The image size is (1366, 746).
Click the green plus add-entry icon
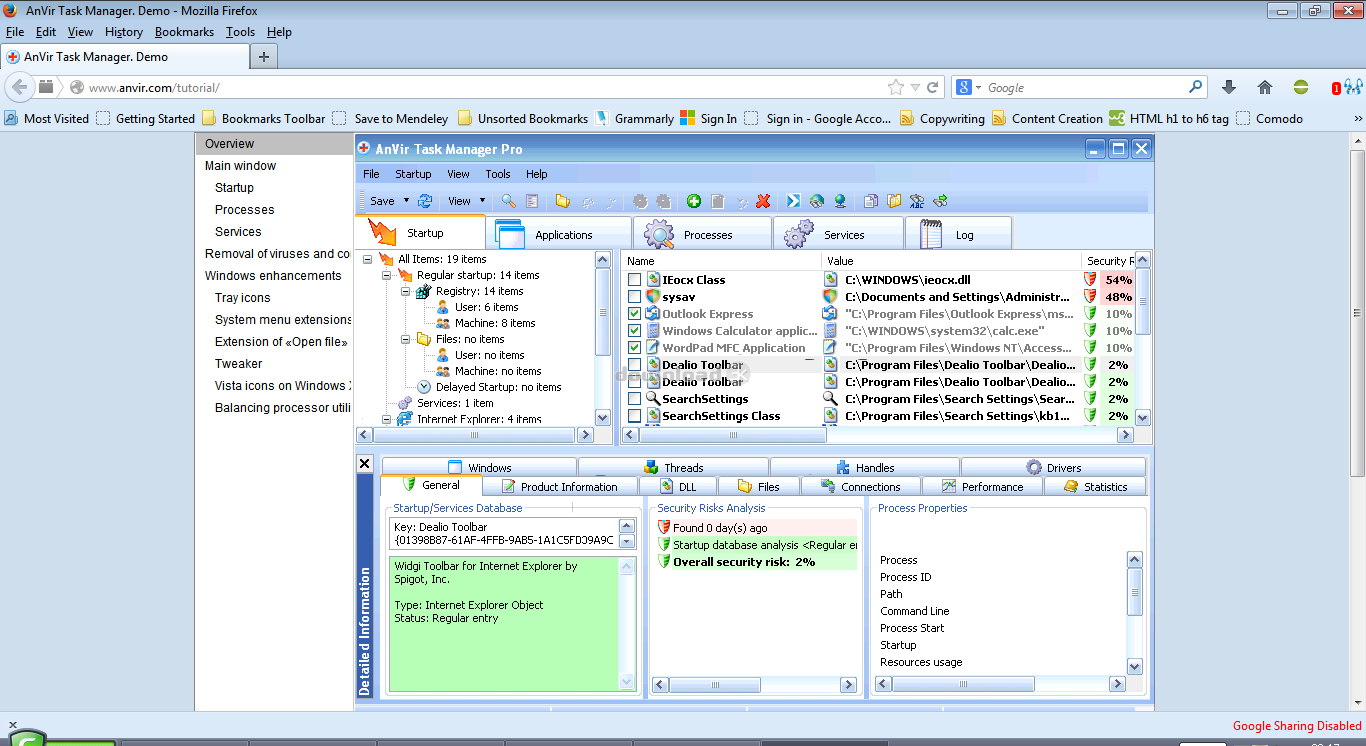[x=694, y=201]
